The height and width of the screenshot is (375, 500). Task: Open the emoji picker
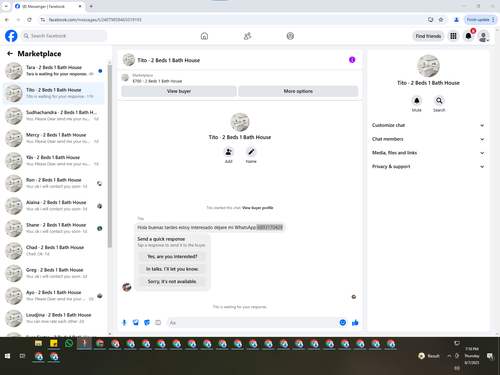pos(343,322)
